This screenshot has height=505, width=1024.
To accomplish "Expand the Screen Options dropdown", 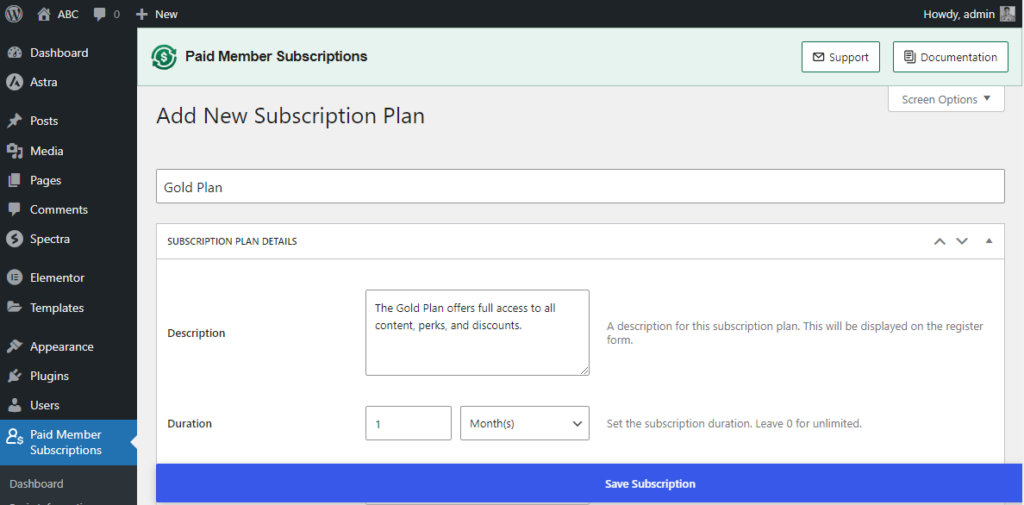I will (x=946, y=100).
